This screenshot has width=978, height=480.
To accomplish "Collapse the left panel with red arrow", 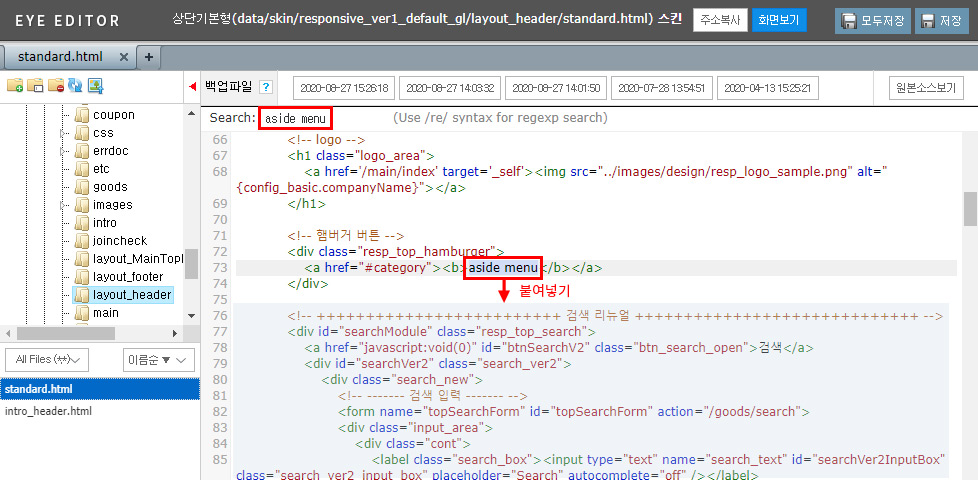I will click(x=192, y=87).
